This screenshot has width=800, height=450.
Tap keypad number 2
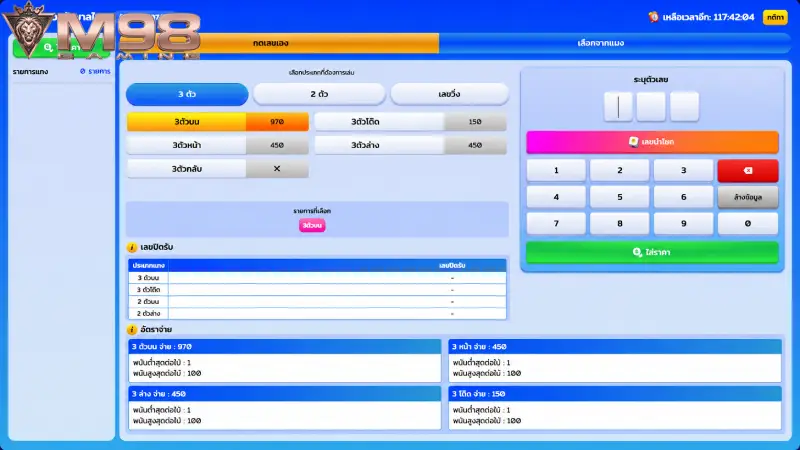[x=620, y=170]
